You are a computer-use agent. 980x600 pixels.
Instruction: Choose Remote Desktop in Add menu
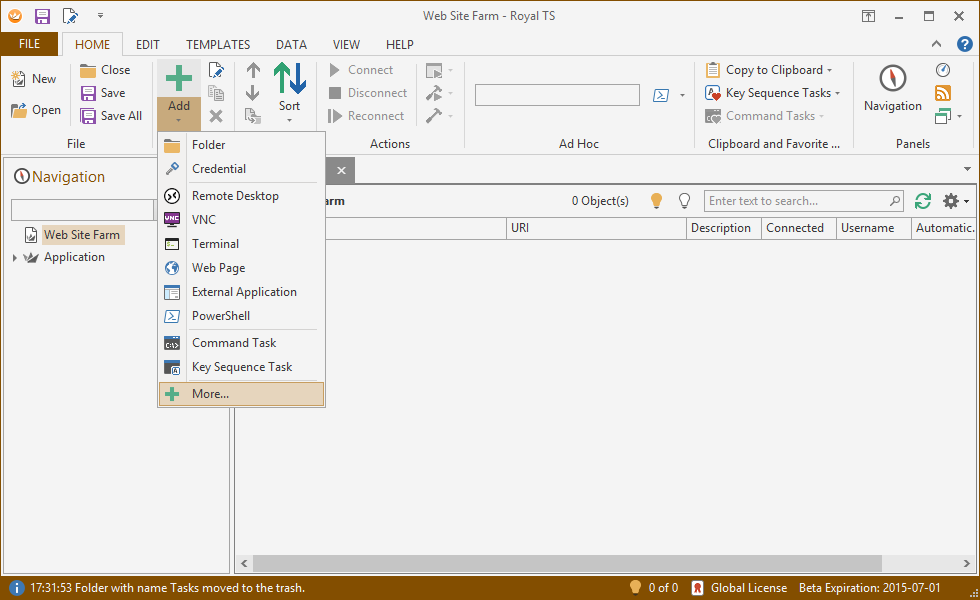click(241, 196)
